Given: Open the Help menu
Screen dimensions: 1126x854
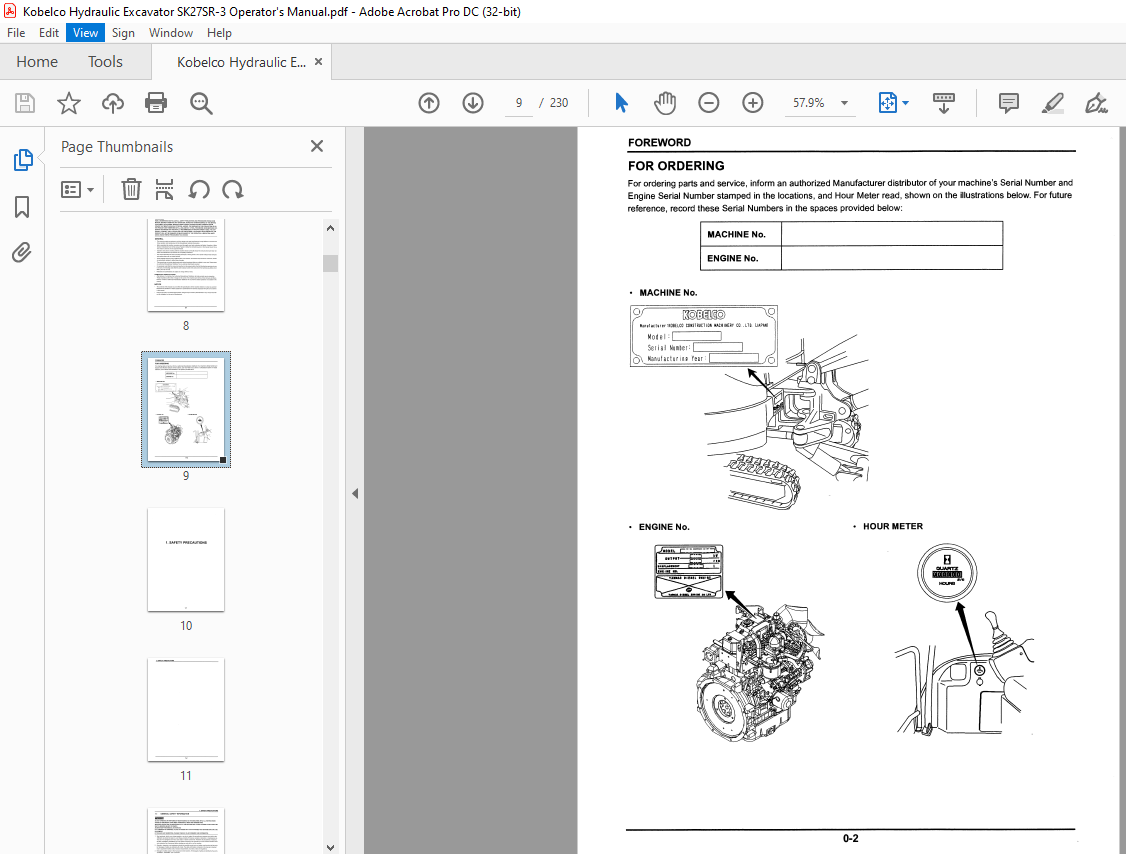Looking at the screenshot, I should [x=219, y=33].
